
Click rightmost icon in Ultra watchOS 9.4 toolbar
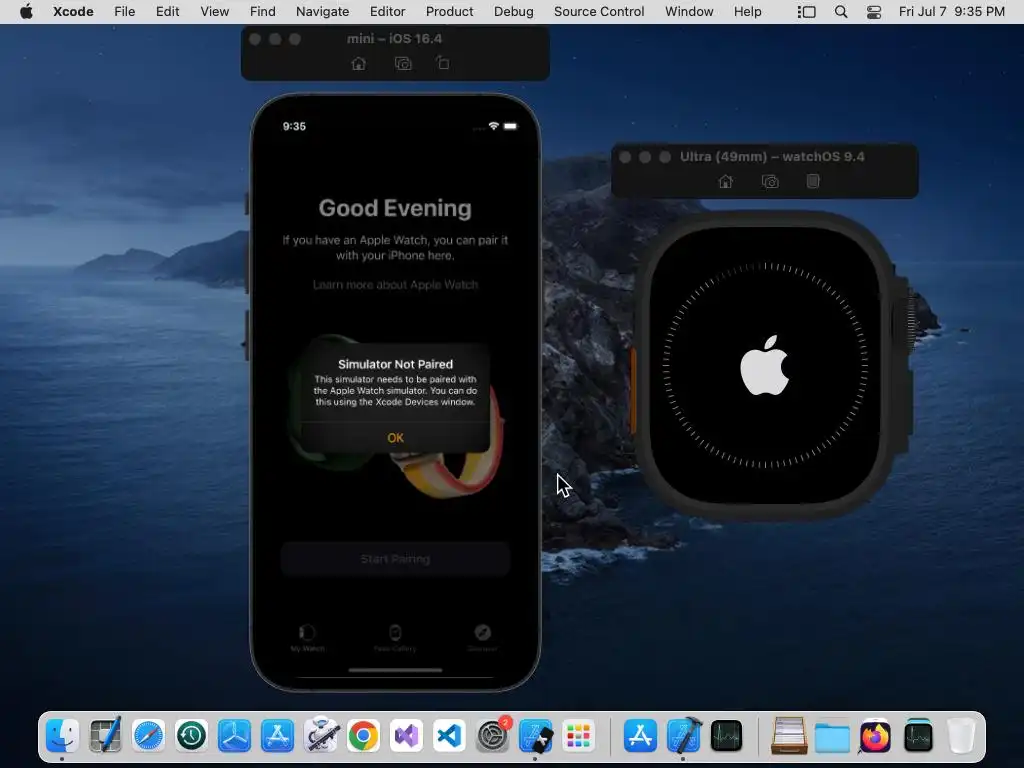pos(812,181)
